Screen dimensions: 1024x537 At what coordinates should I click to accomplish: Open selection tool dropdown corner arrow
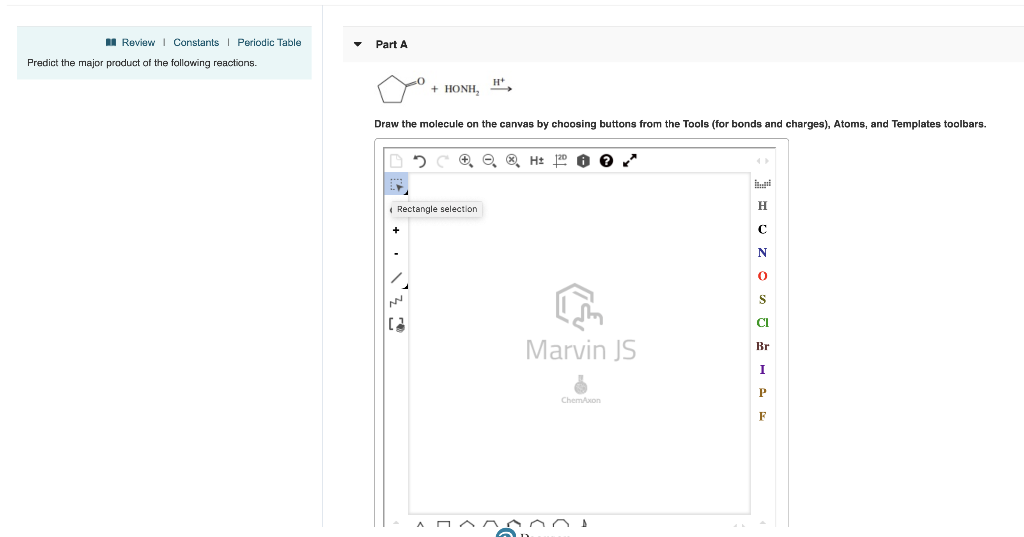(x=406, y=192)
